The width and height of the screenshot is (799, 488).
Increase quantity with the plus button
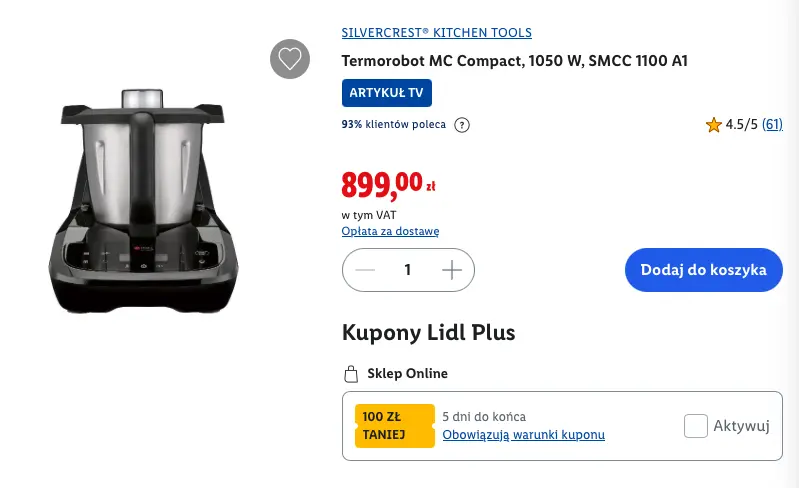(x=452, y=270)
